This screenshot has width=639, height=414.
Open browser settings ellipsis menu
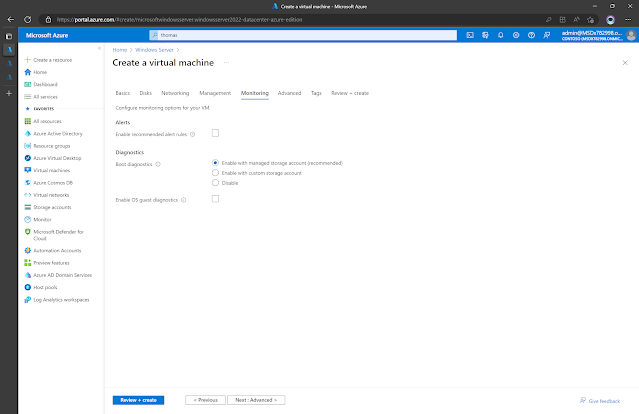tap(628, 20)
